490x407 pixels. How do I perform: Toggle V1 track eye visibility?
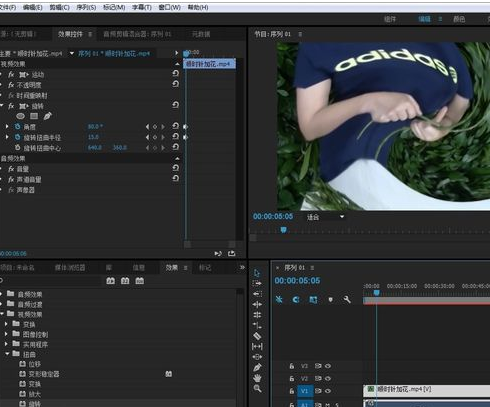click(x=328, y=391)
